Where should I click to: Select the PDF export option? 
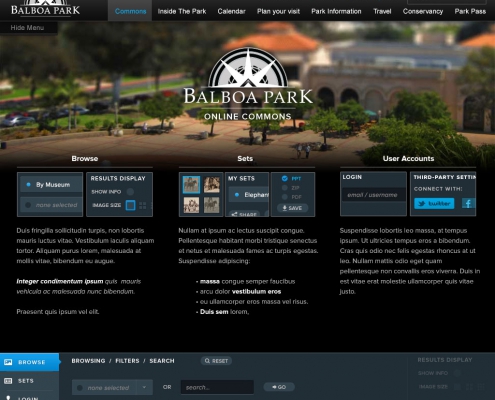pos(285,197)
